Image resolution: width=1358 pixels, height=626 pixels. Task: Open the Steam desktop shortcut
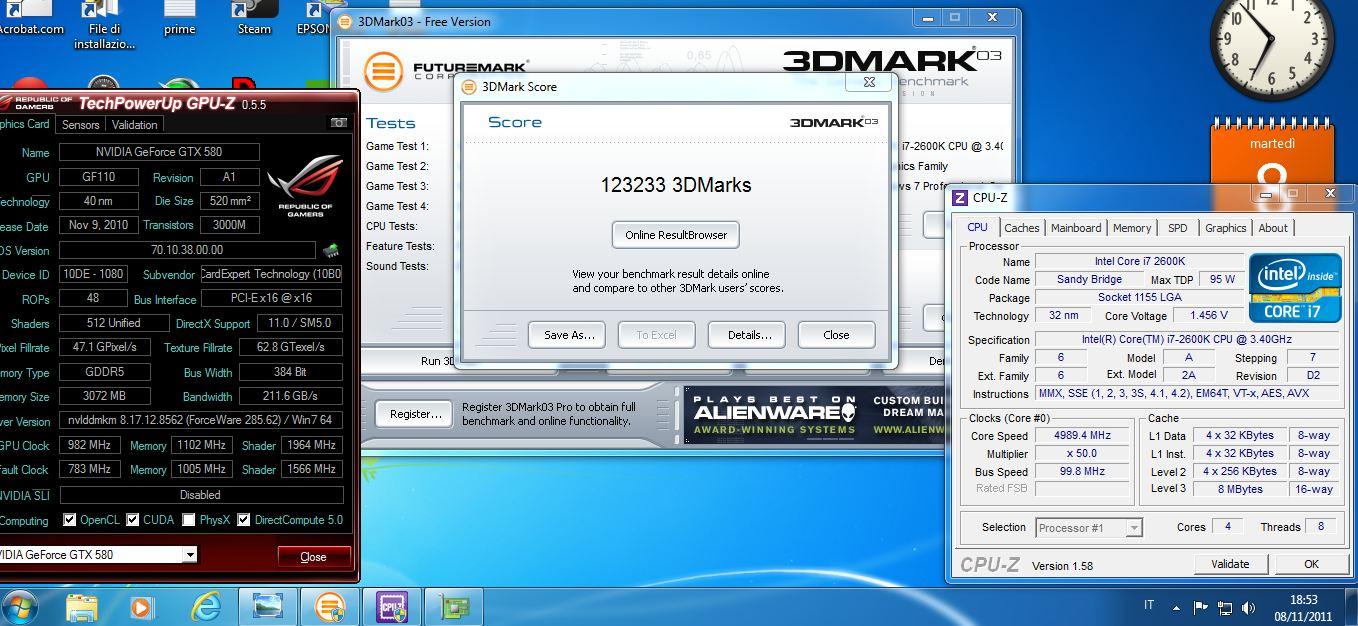254,18
